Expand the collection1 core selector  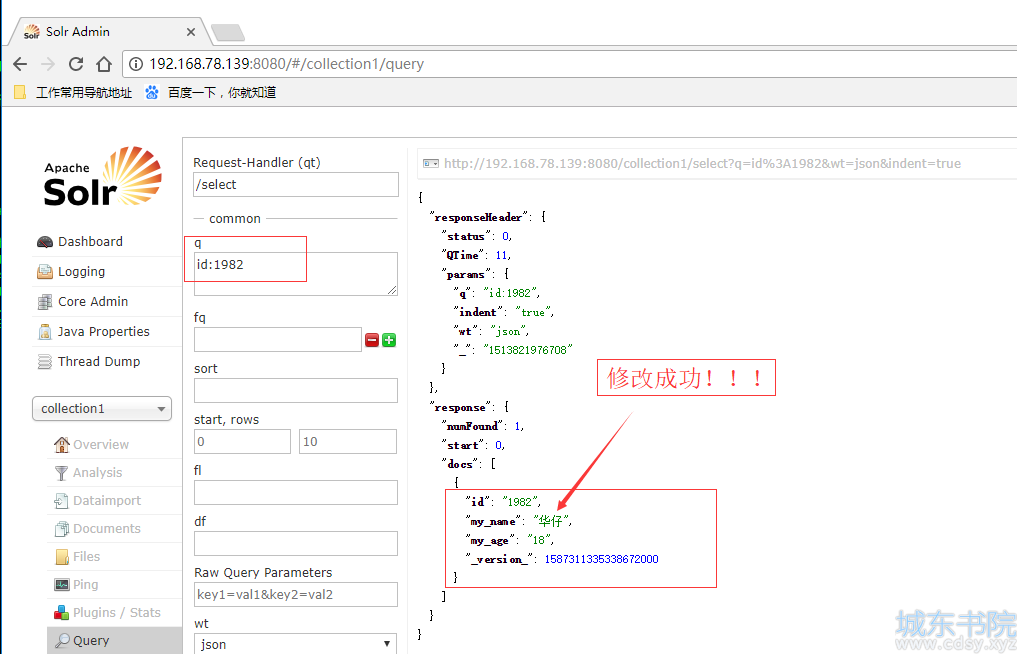pos(102,409)
